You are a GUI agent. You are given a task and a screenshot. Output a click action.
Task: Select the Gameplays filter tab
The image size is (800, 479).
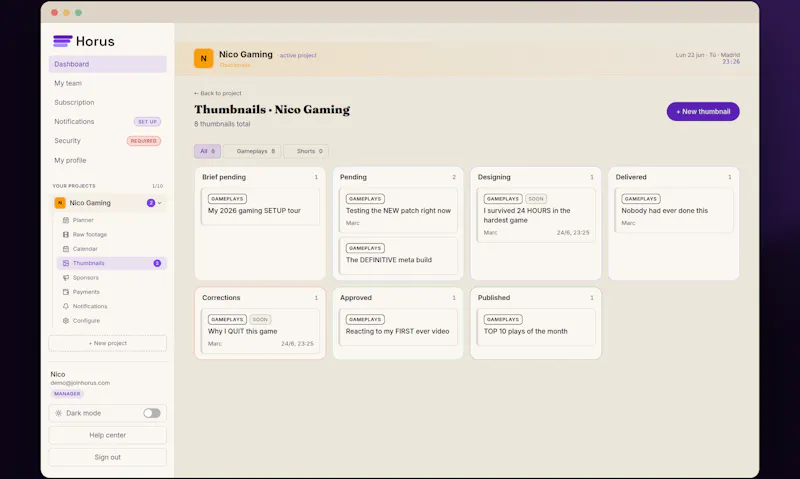(x=252, y=151)
